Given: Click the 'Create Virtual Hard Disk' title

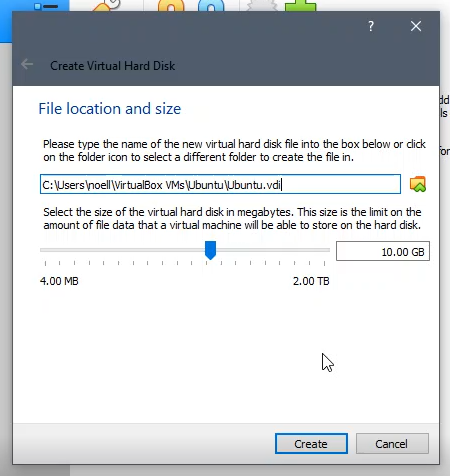Looking at the screenshot, I should click(x=113, y=66).
